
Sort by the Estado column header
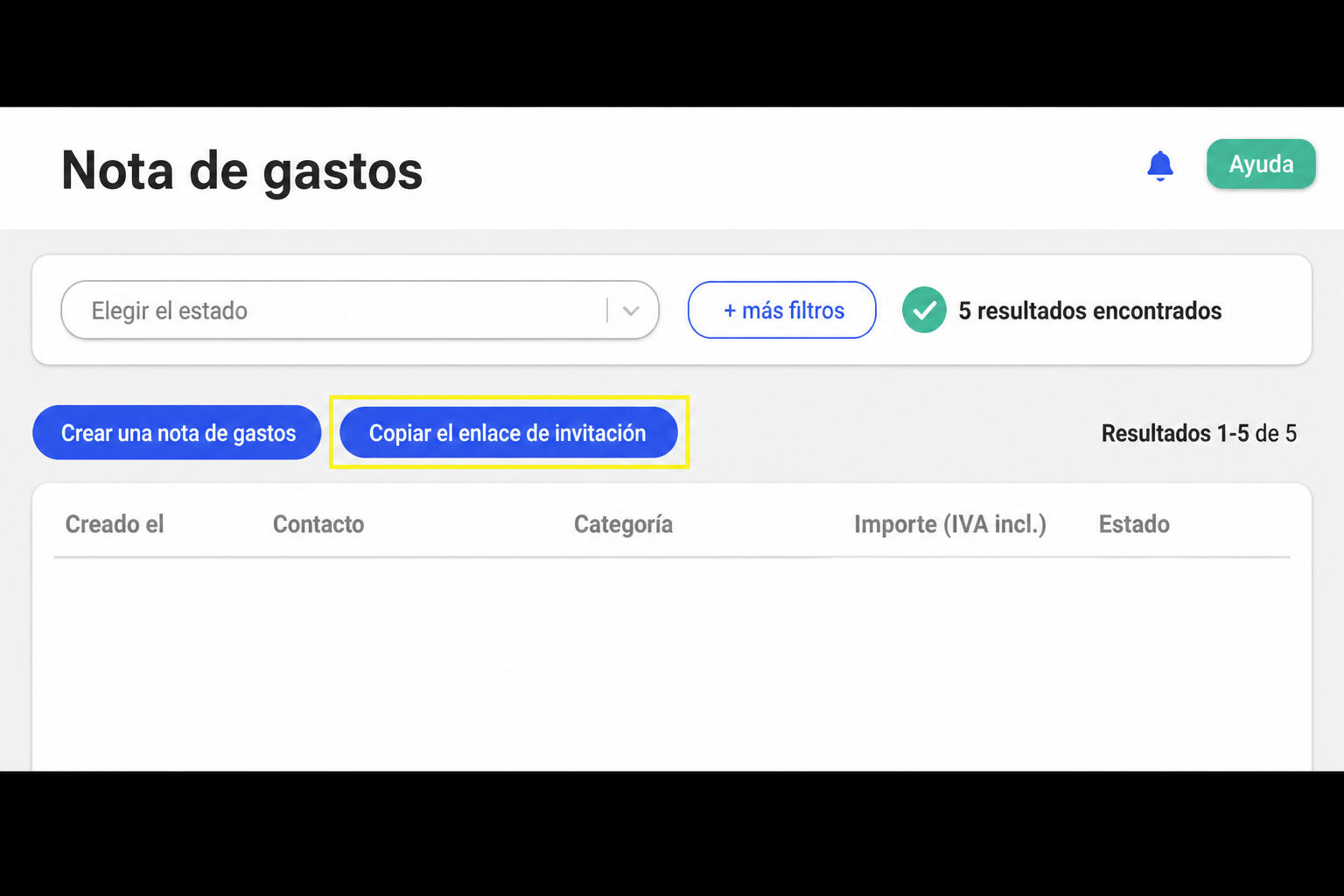point(1134,524)
